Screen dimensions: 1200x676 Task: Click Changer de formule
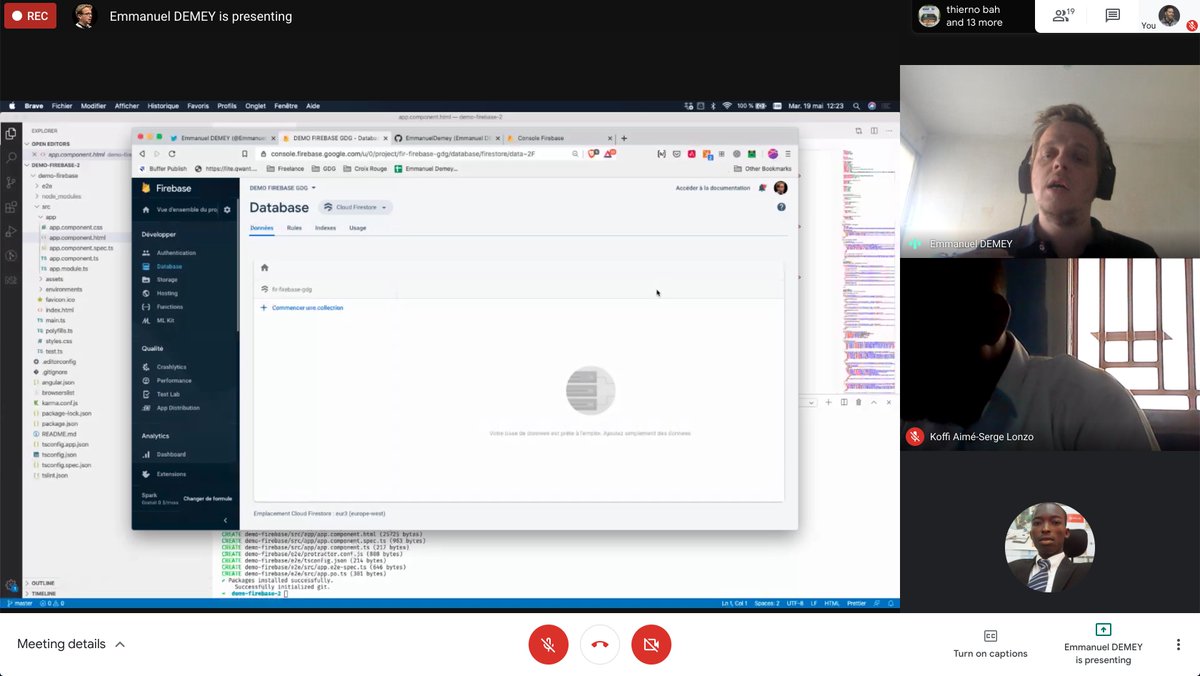[208, 498]
